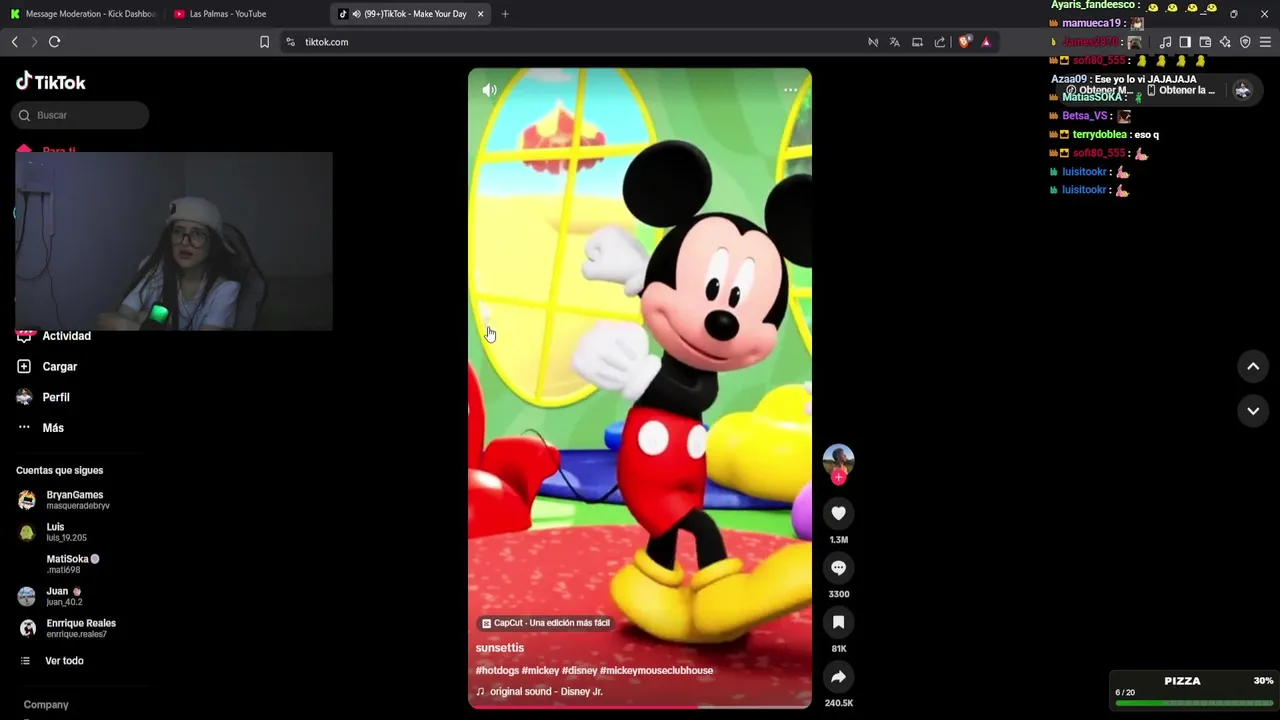Screen dimensions: 1280x720
Task: Open MatiSoka followed account
Action: 59,564
